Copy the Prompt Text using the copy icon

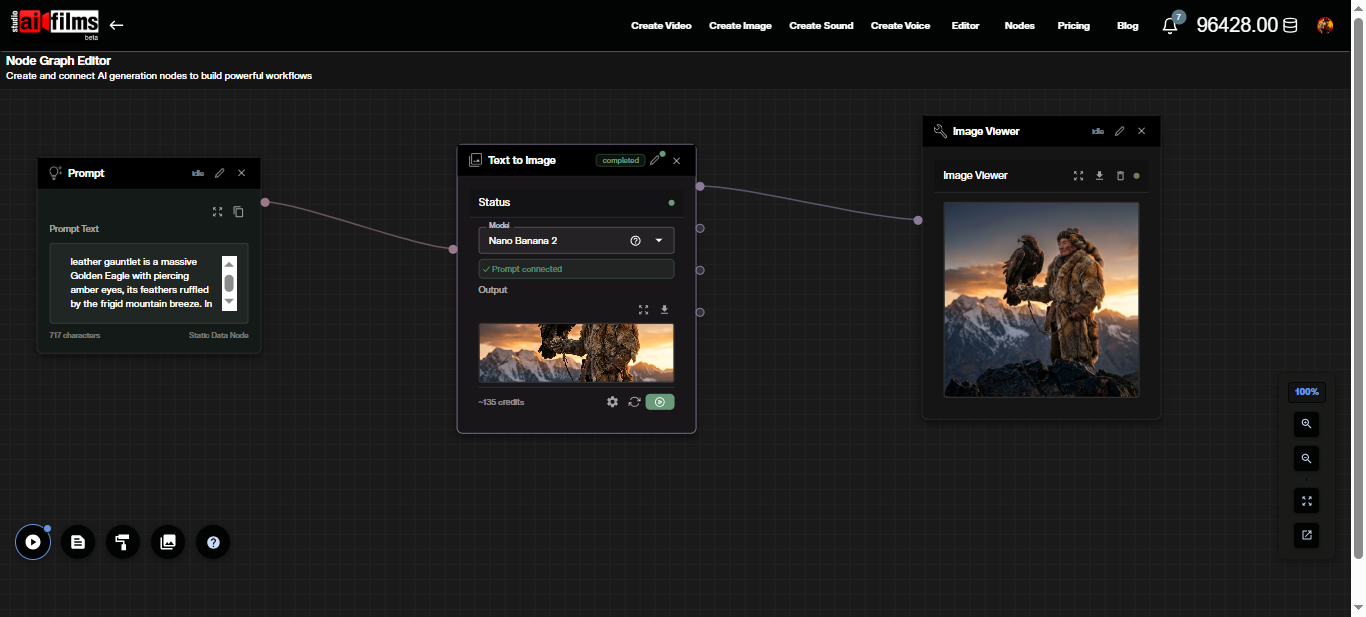pos(238,211)
